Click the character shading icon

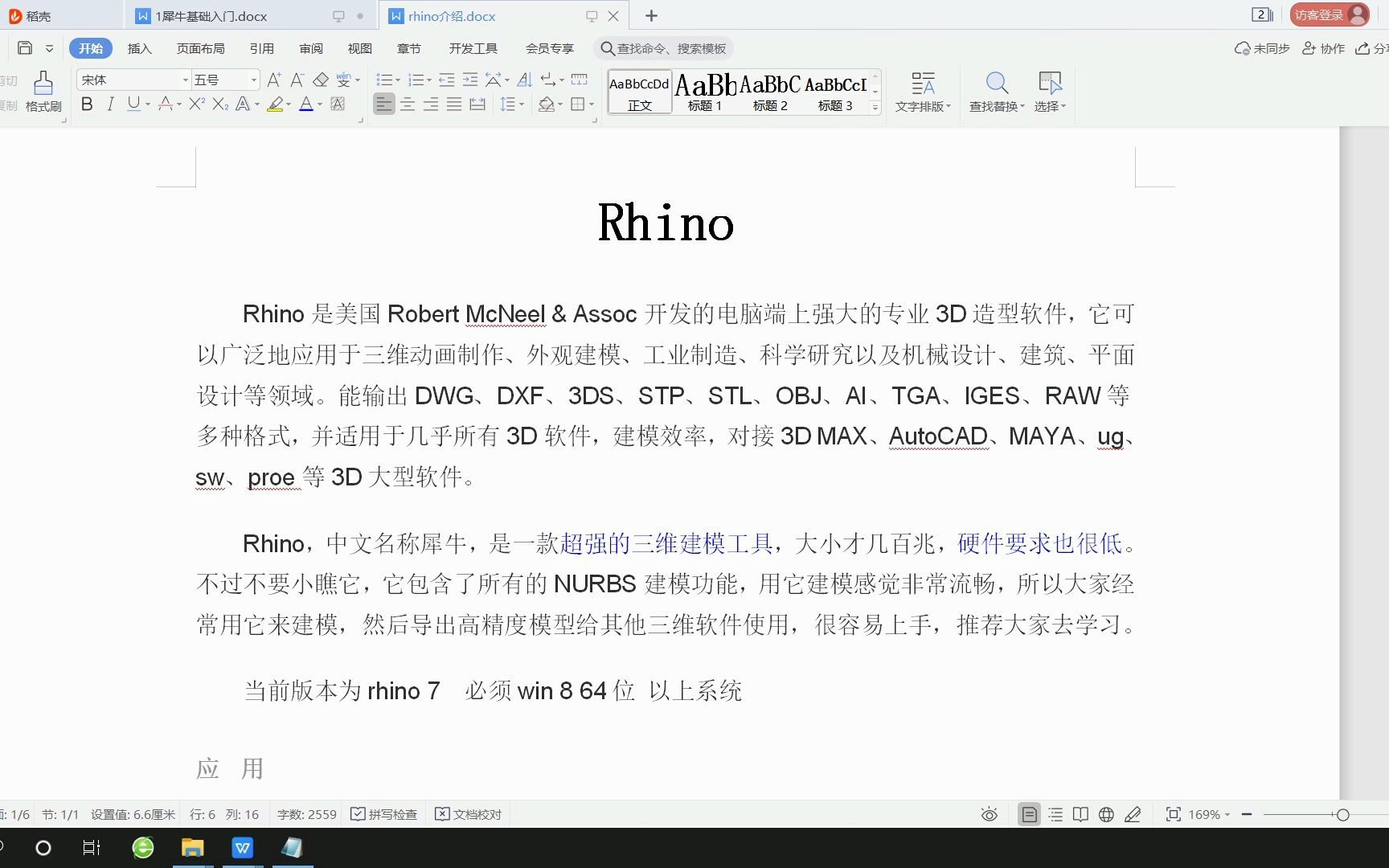click(338, 104)
